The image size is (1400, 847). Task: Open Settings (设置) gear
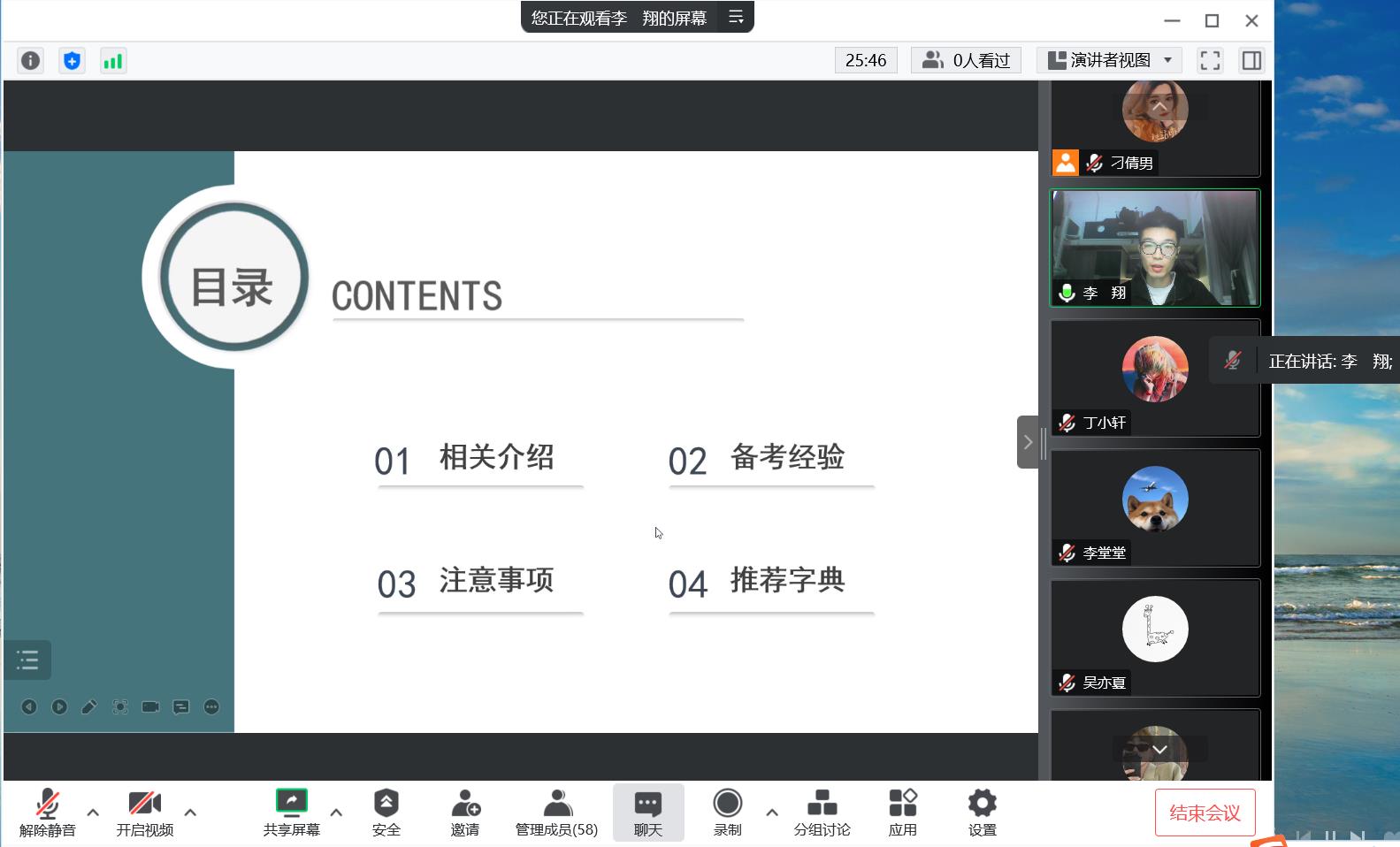click(982, 812)
